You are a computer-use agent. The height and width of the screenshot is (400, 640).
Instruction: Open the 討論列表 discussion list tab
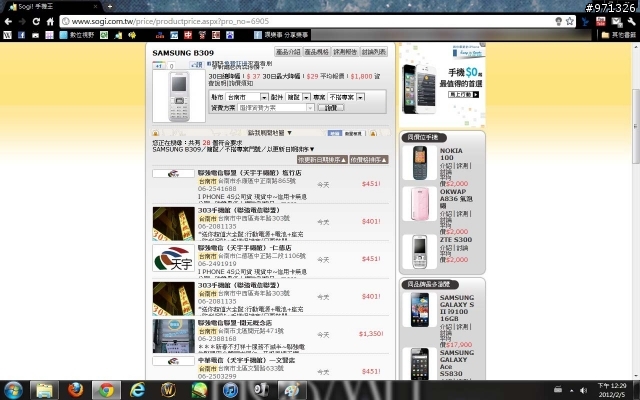pos(374,52)
